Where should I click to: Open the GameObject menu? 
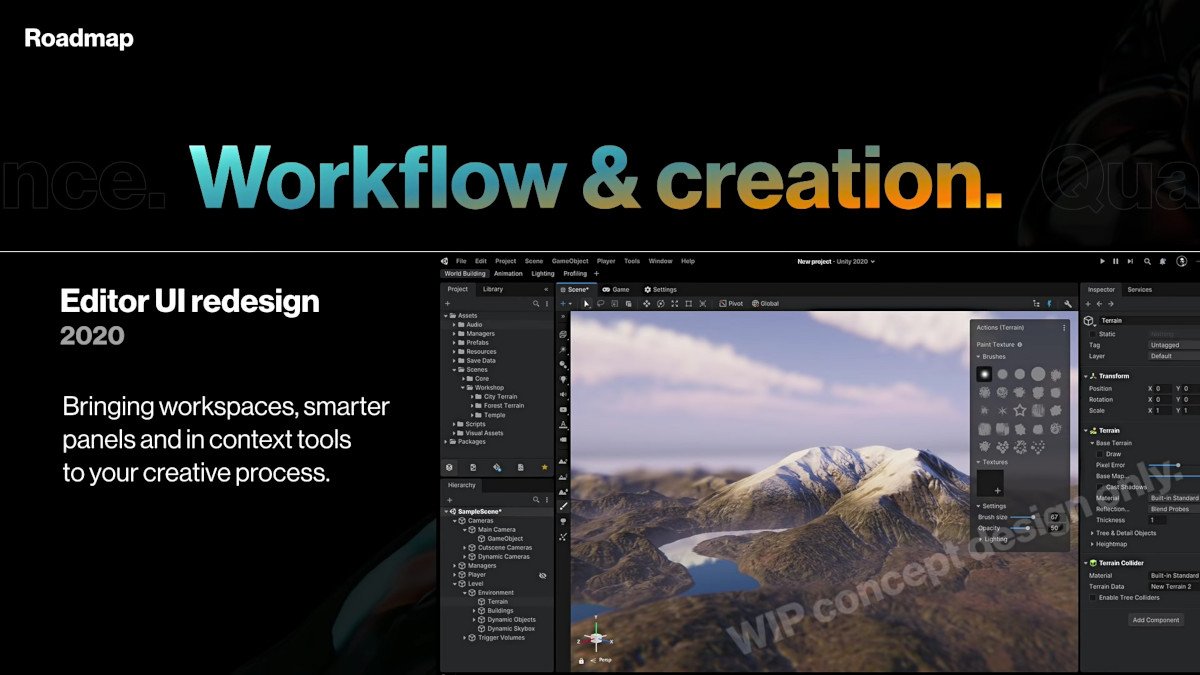point(570,261)
